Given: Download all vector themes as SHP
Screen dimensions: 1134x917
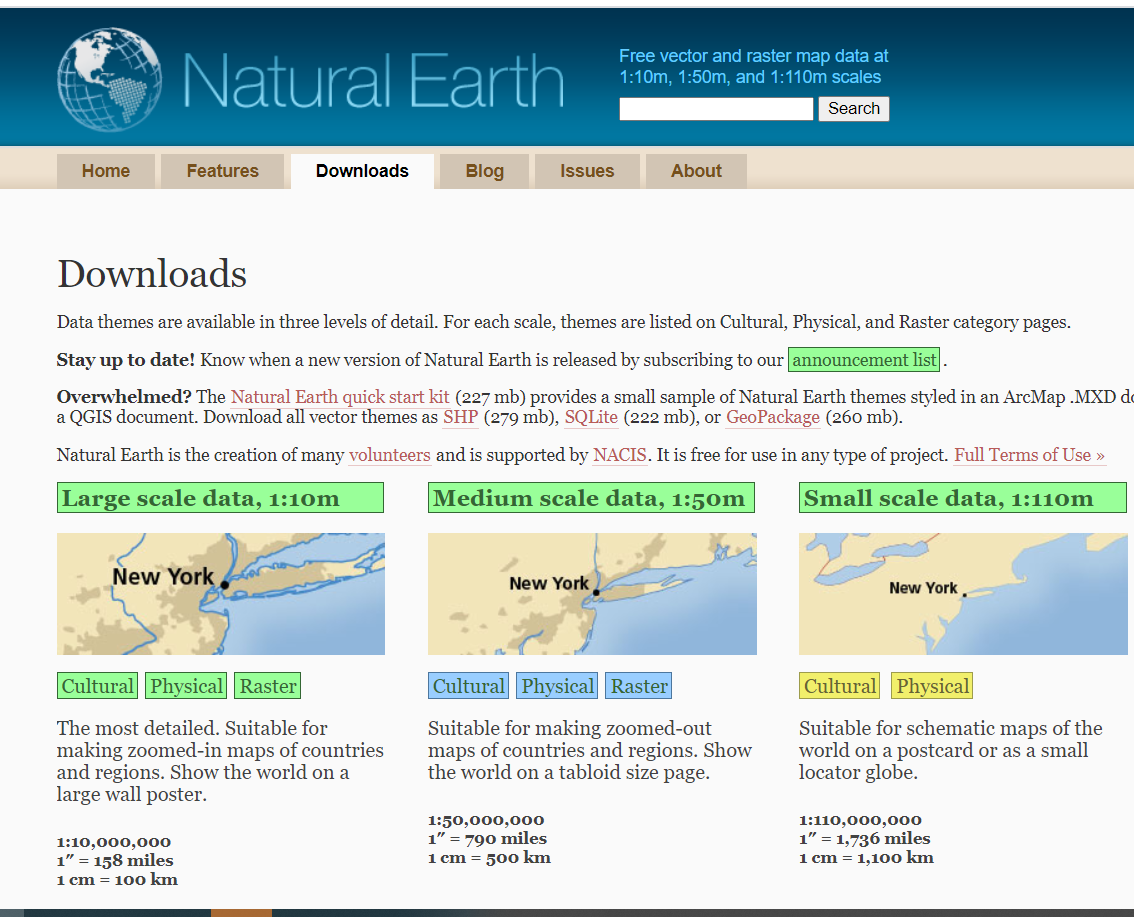Looking at the screenshot, I should pos(461,417).
